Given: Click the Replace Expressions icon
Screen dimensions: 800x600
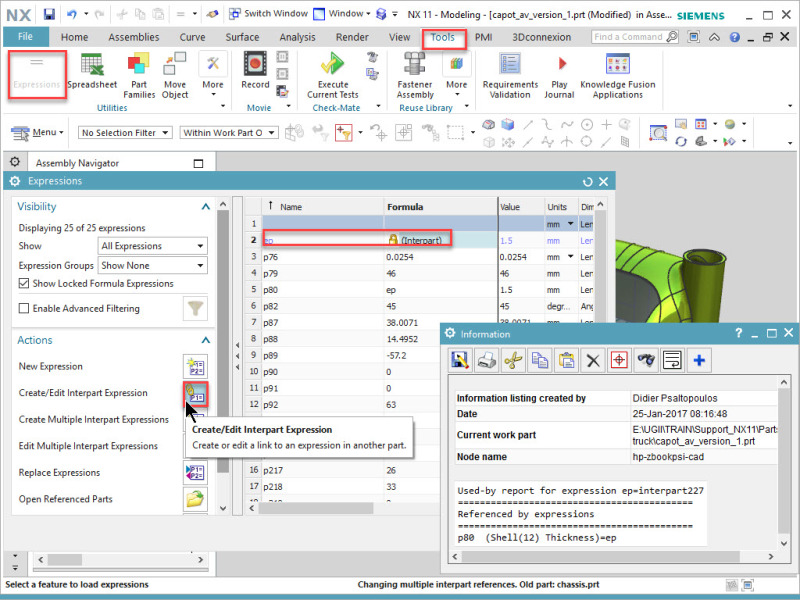Looking at the screenshot, I should [195, 473].
